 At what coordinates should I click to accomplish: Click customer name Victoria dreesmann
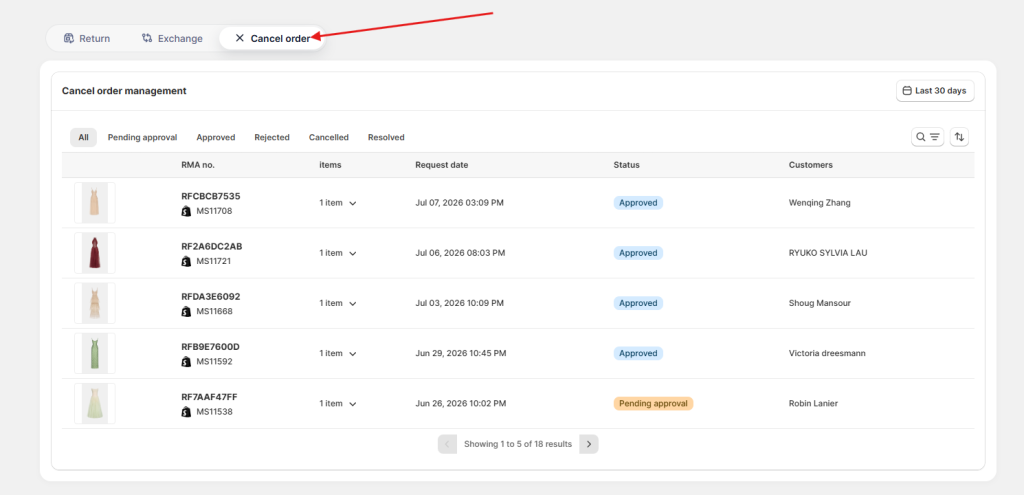pos(827,353)
